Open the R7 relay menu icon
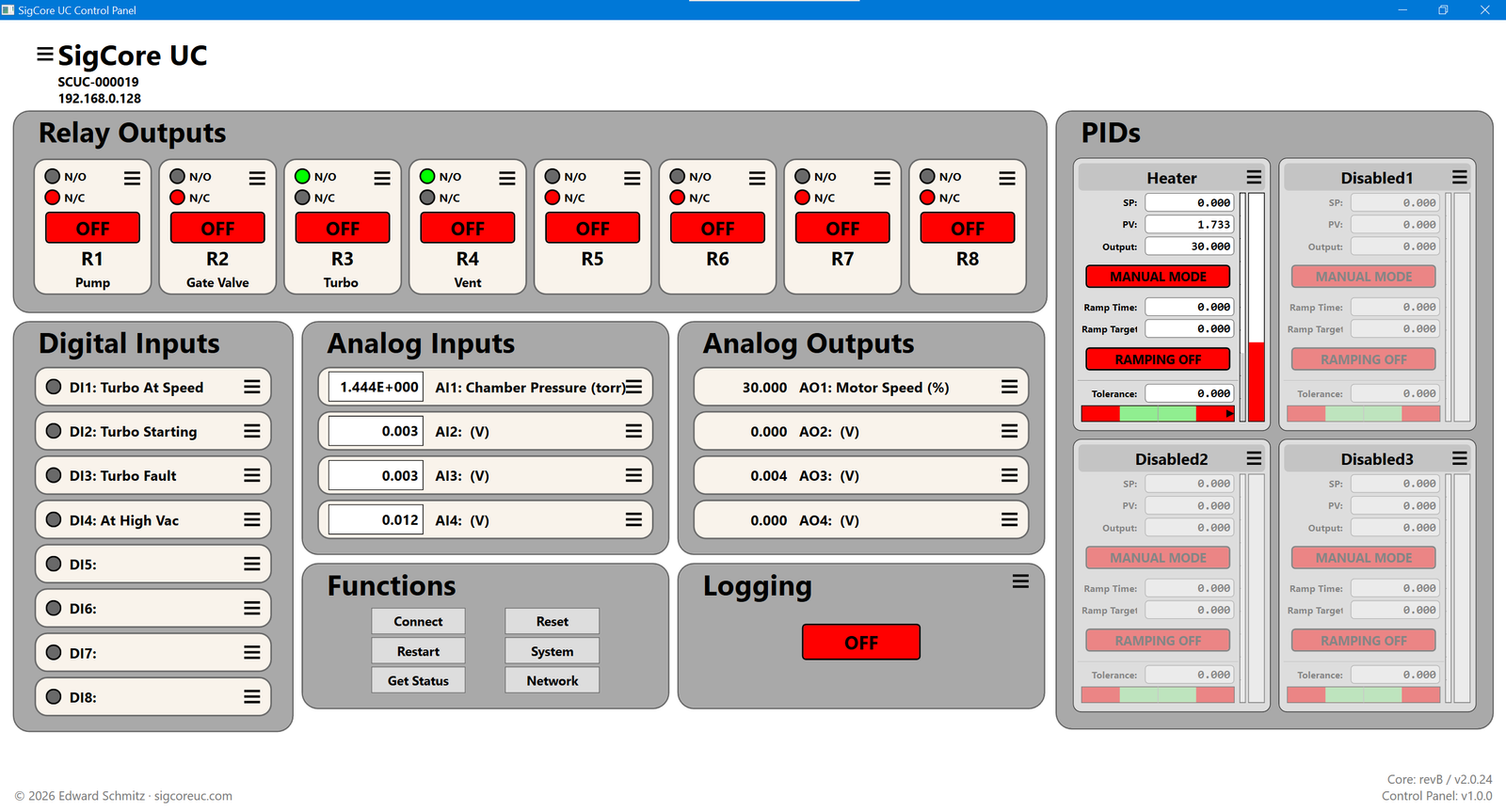Screen dimensions: 1506x812 point(882,178)
